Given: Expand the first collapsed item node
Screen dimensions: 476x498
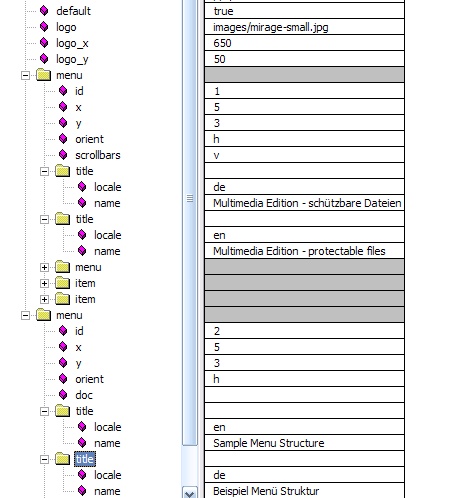Looking at the screenshot, I should pyautogui.click(x=44, y=283).
